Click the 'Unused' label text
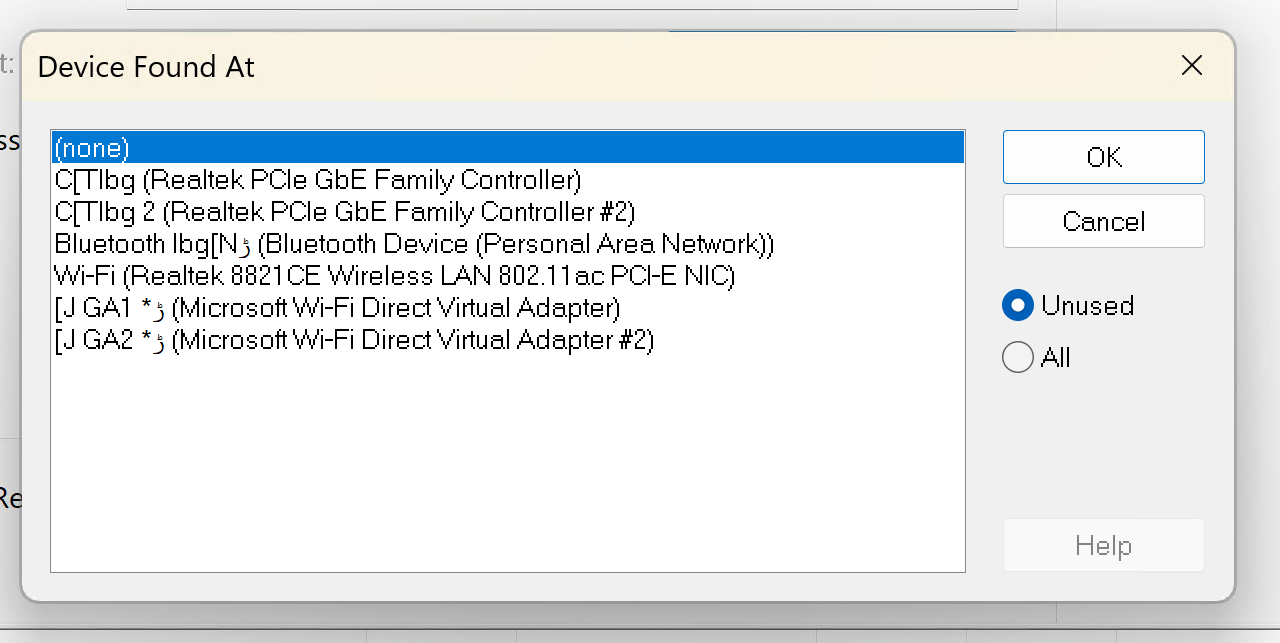This screenshot has height=643, width=1280. [x=1087, y=306]
